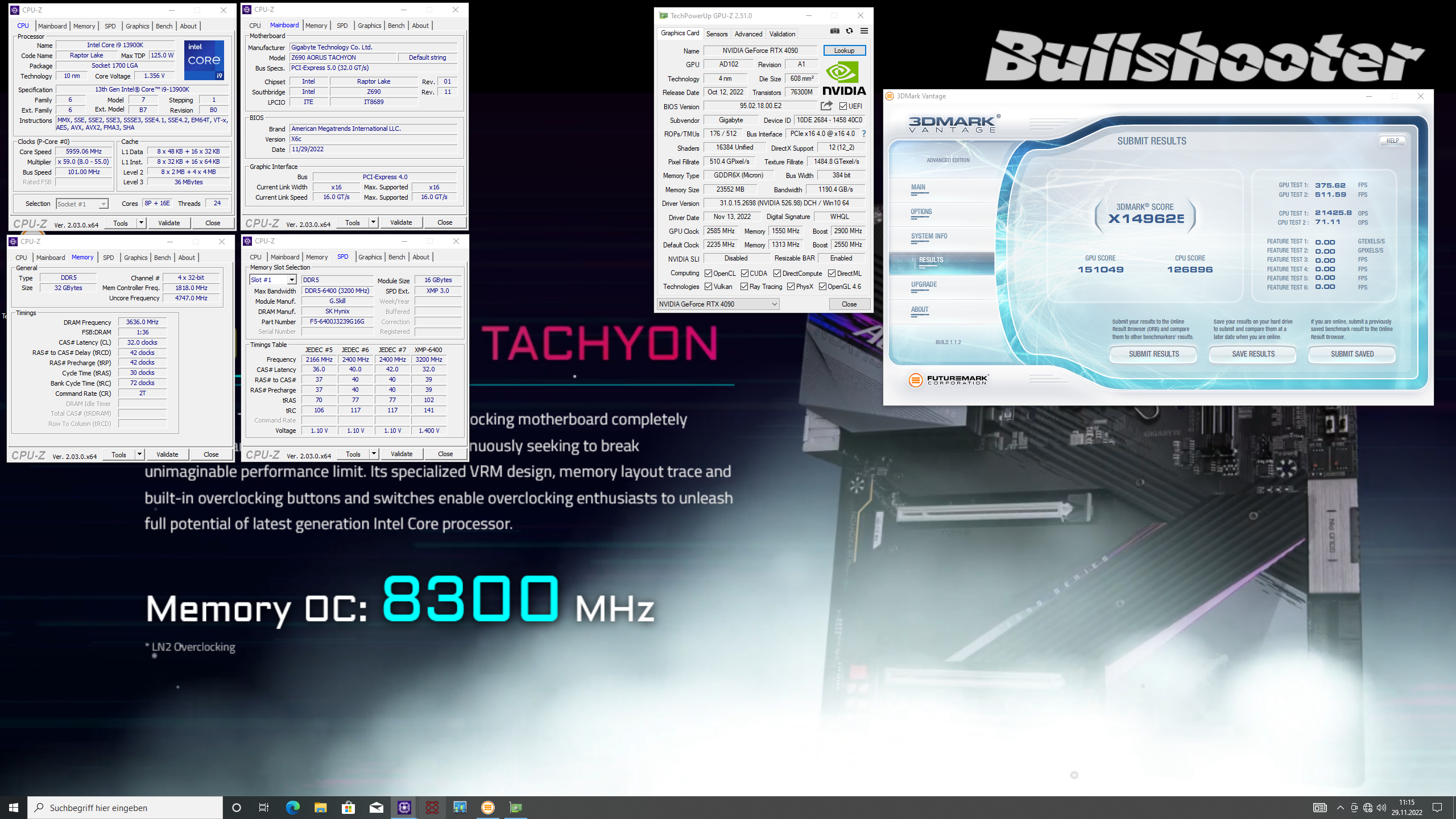Switch to the Sensors tab in GPU-Z
The width and height of the screenshot is (1456, 819).
coord(717,34)
